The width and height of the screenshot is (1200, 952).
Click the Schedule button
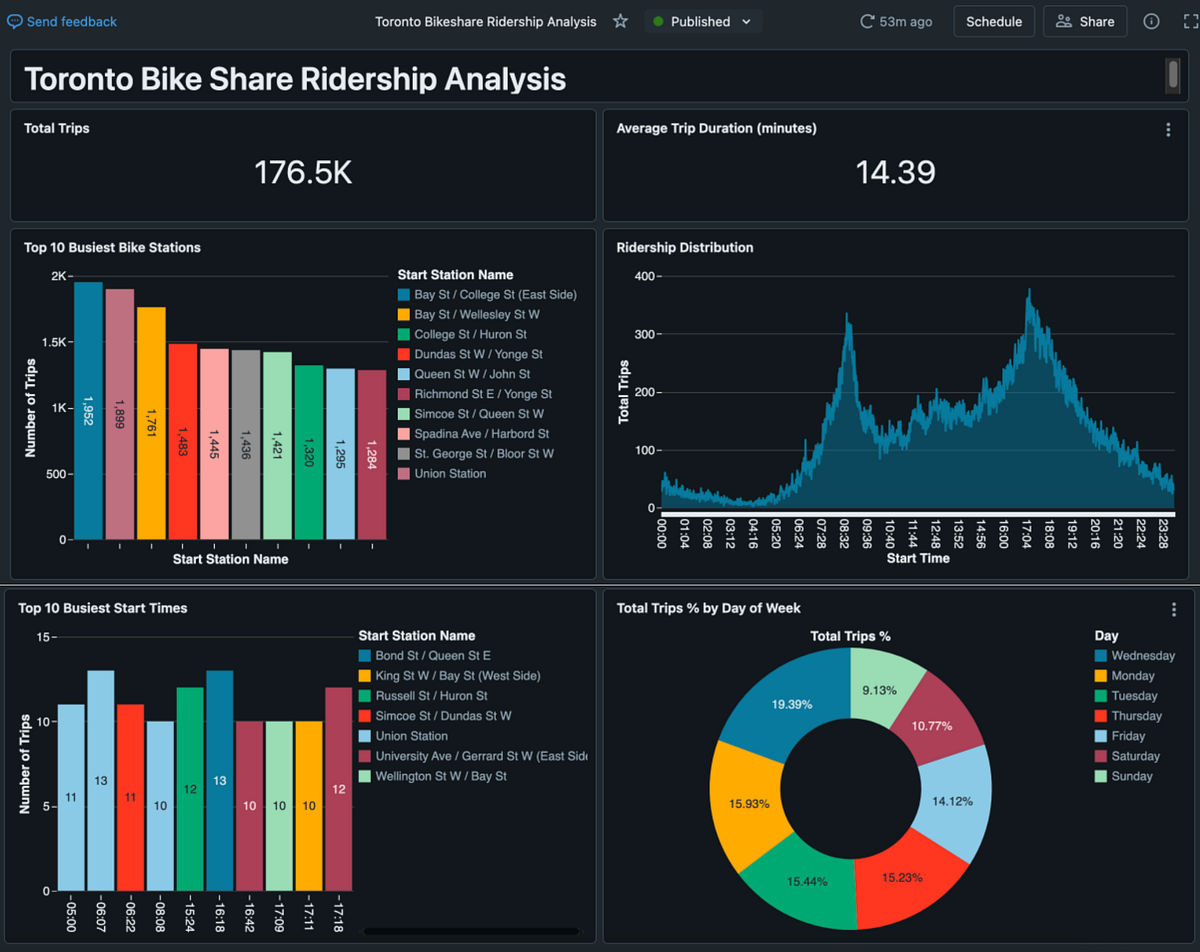pyautogui.click(x=993, y=21)
